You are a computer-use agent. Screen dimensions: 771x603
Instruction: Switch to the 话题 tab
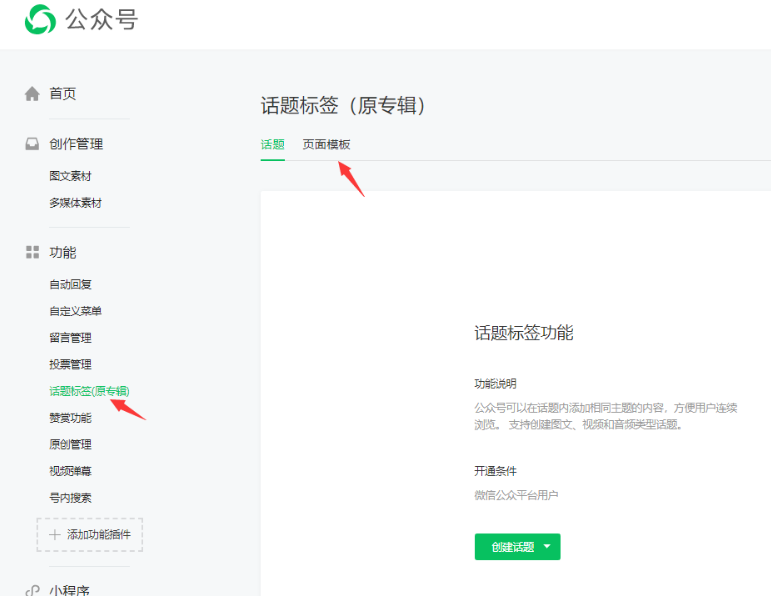point(272,145)
